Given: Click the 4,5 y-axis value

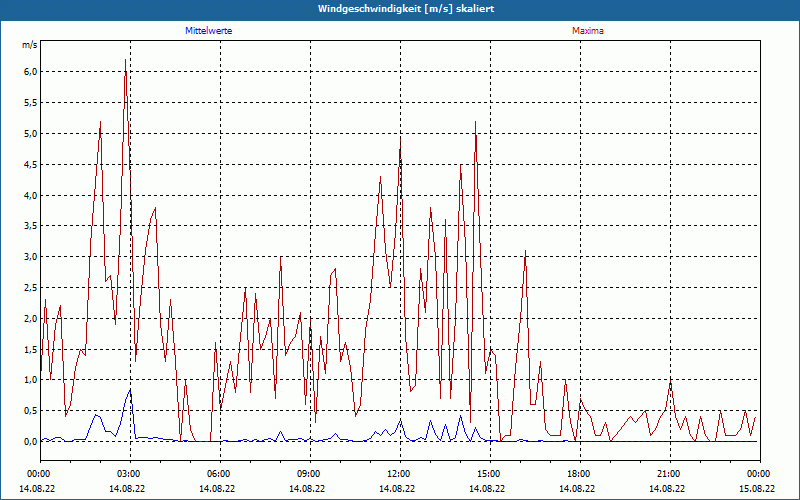Looking at the screenshot, I should point(31,164).
